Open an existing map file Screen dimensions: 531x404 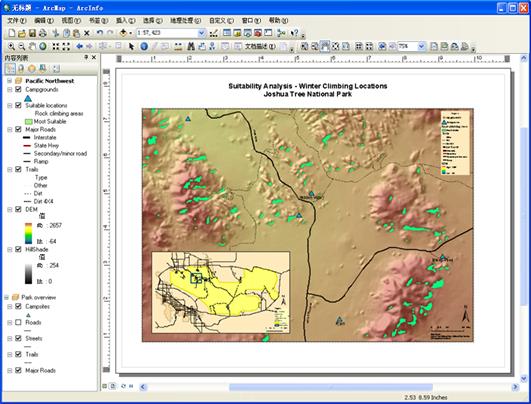click(x=22, y=33)
